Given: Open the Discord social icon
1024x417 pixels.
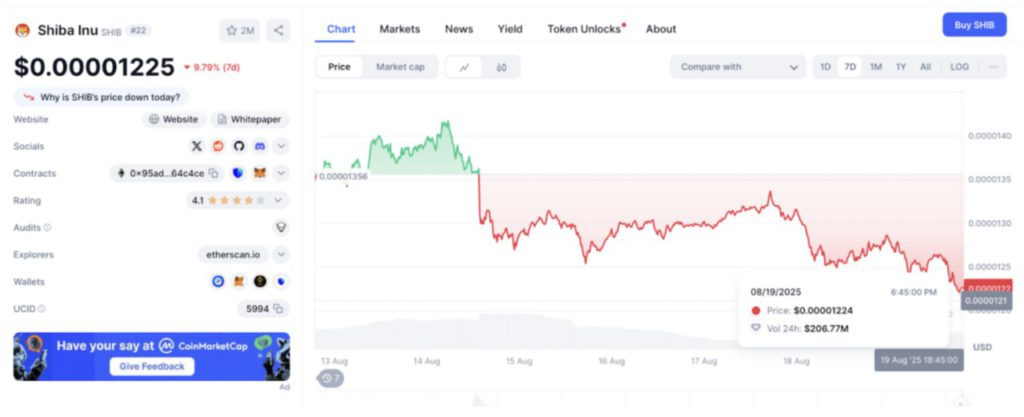Looking at the screenshot, I should (x=260, y=146).
